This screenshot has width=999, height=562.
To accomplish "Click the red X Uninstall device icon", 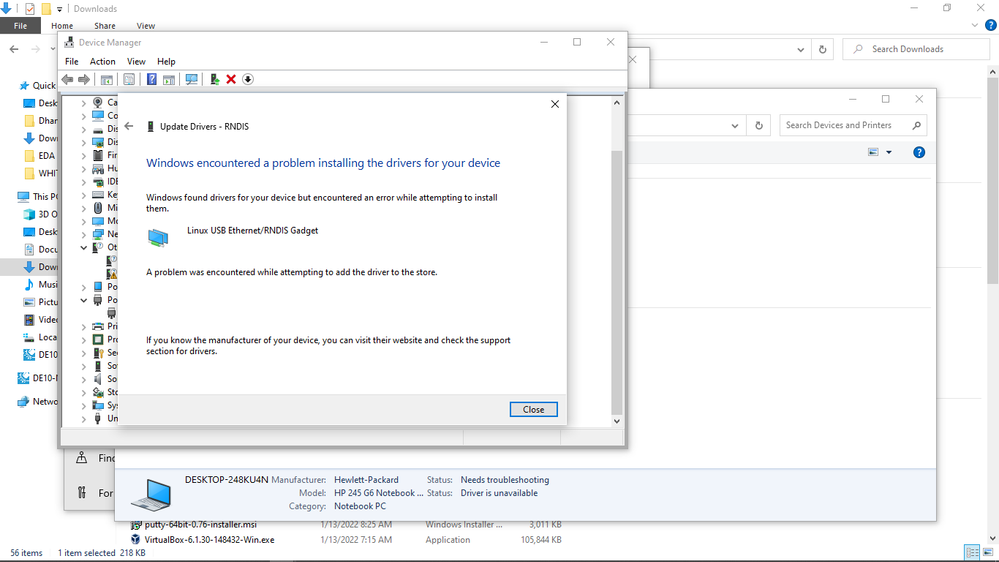I will coord(231,79).
